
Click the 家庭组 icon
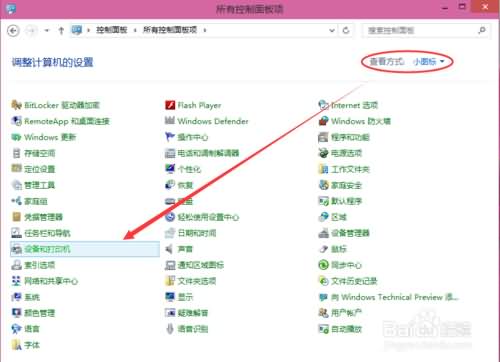[16, 201]
